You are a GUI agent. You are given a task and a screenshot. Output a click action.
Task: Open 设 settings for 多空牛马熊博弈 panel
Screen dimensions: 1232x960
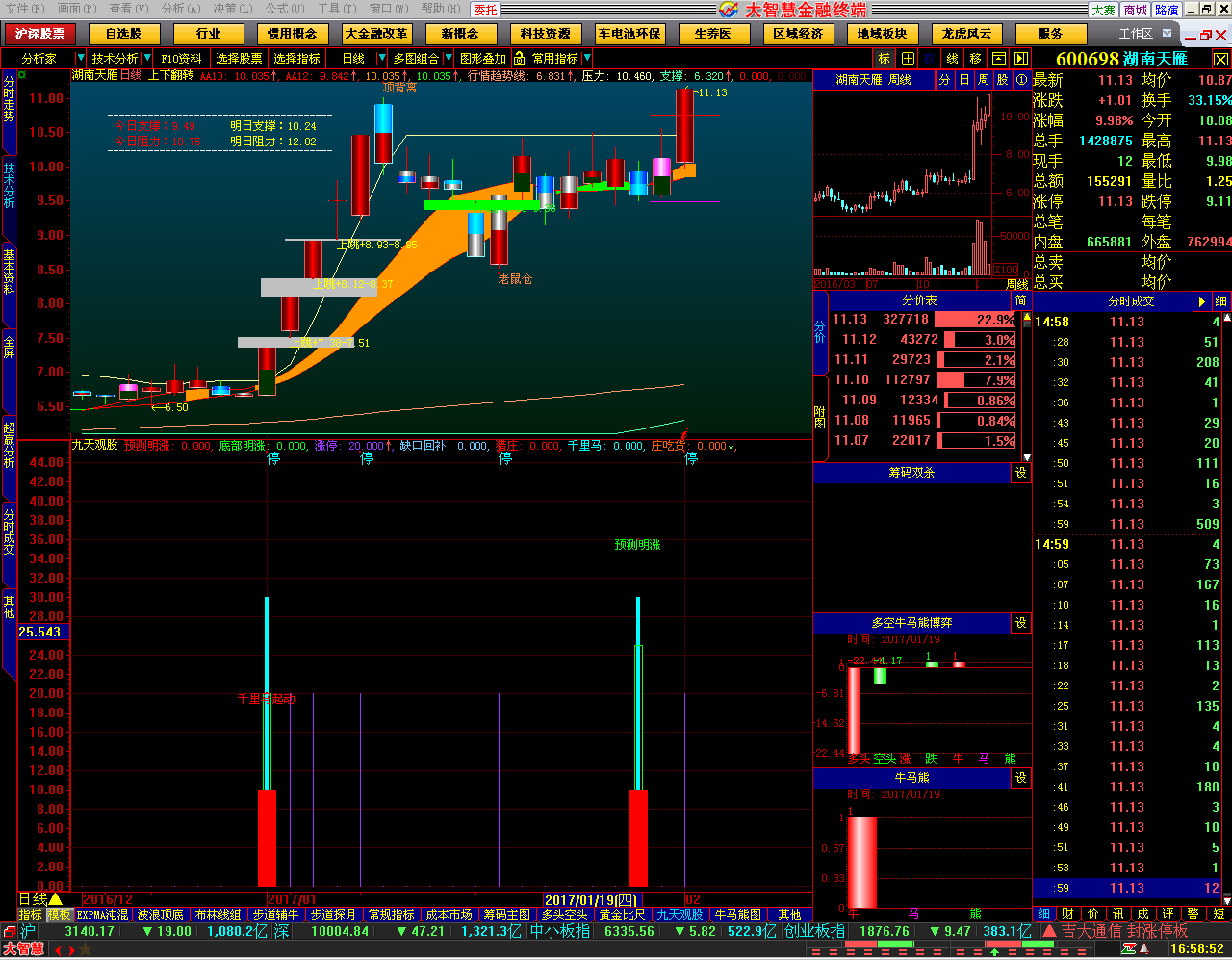(1021, 623)
